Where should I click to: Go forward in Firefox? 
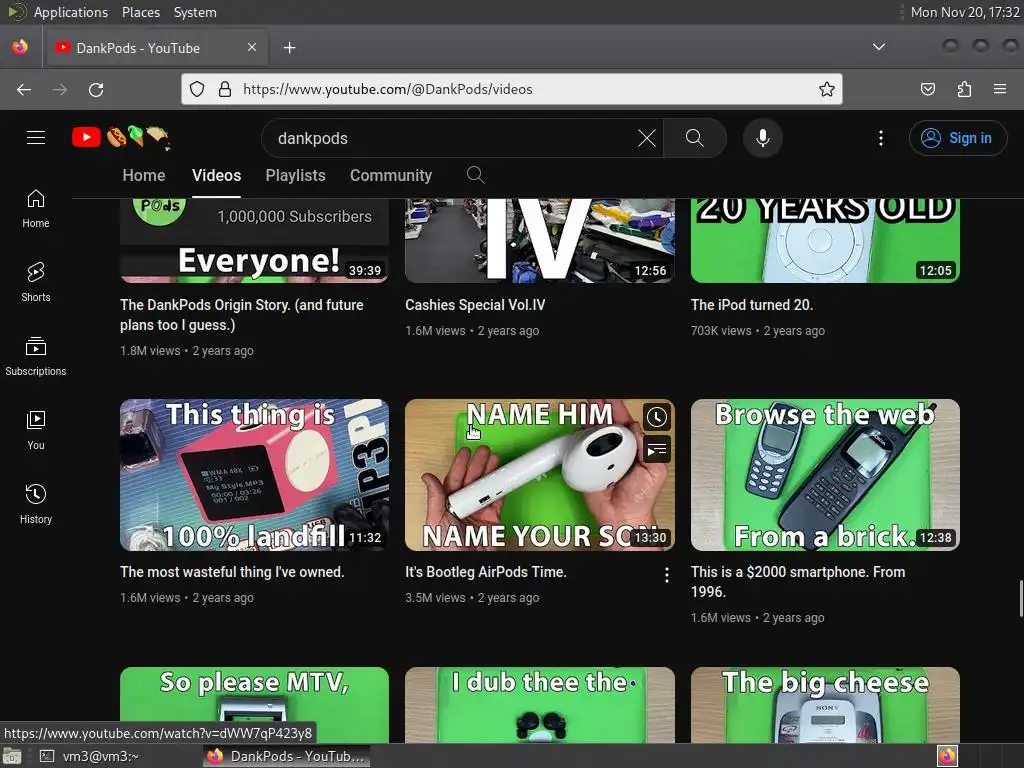pos(60,89)
